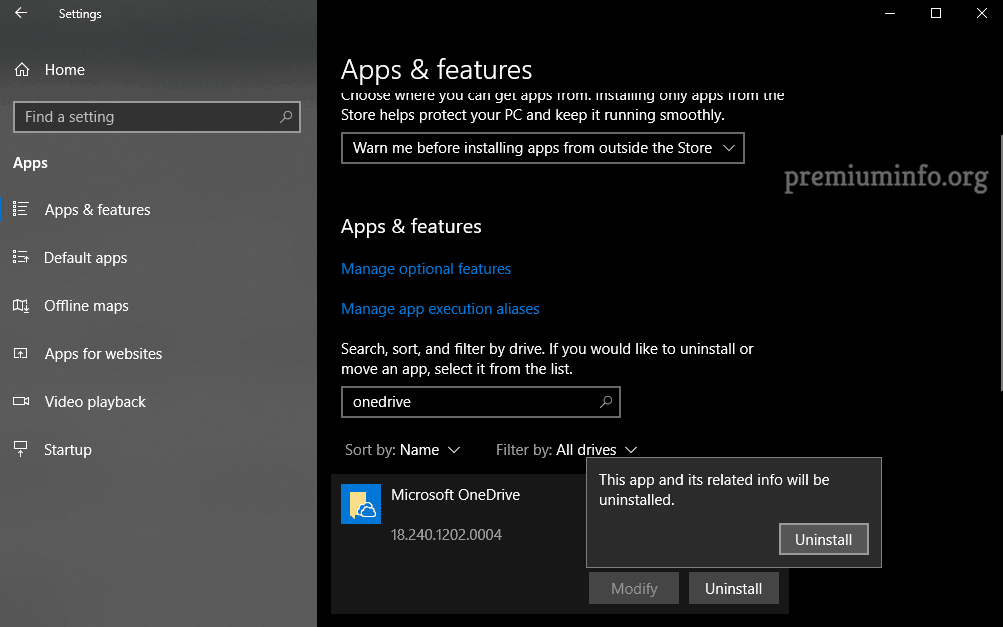Viewport: 1003px width, 627px height.
Task: Confirm Uninstall in the popup dialog
Action: click(x=823, y=539)
